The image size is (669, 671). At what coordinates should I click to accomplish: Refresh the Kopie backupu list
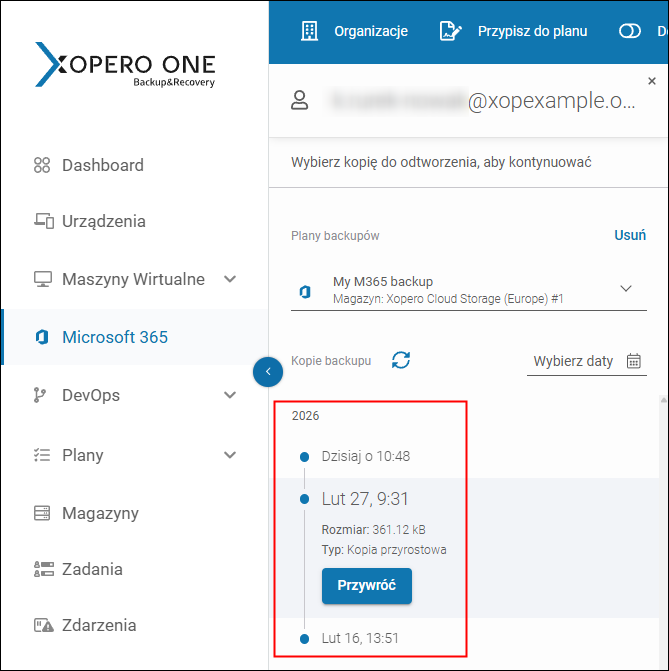click(x=401, y=360)
